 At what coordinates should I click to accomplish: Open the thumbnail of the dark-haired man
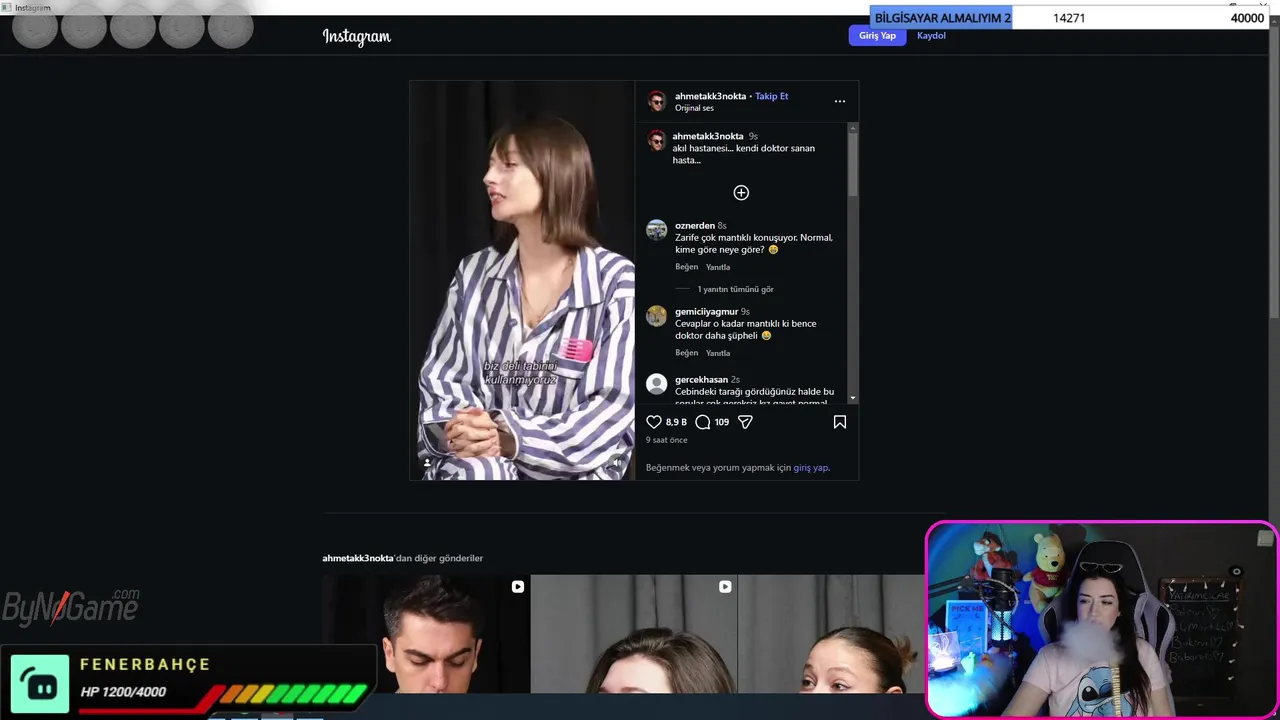pyautogui.click(x=426, y=634)
